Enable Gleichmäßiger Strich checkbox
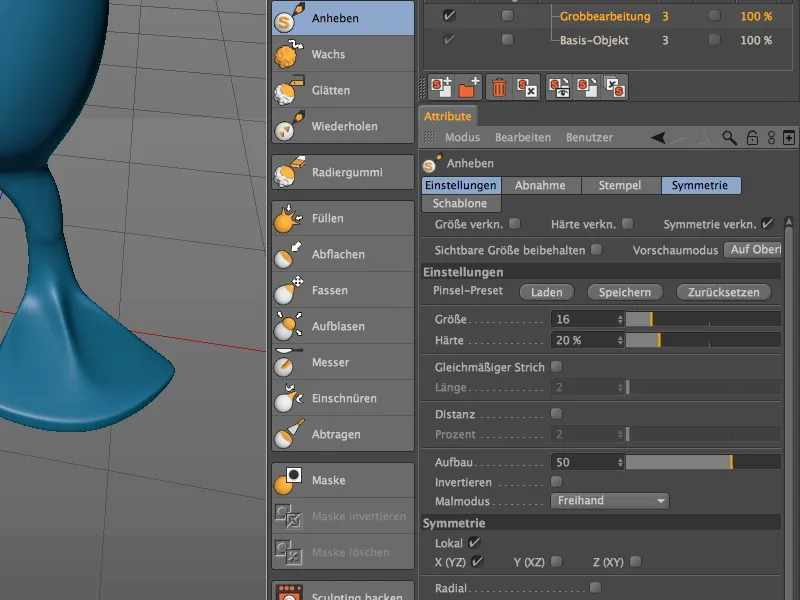800x600 pixels. 557,366
